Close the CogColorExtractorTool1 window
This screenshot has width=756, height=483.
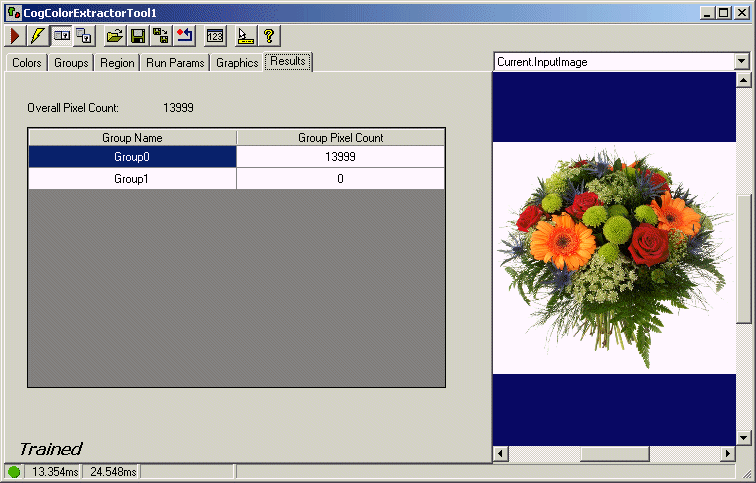click(742, 13)
